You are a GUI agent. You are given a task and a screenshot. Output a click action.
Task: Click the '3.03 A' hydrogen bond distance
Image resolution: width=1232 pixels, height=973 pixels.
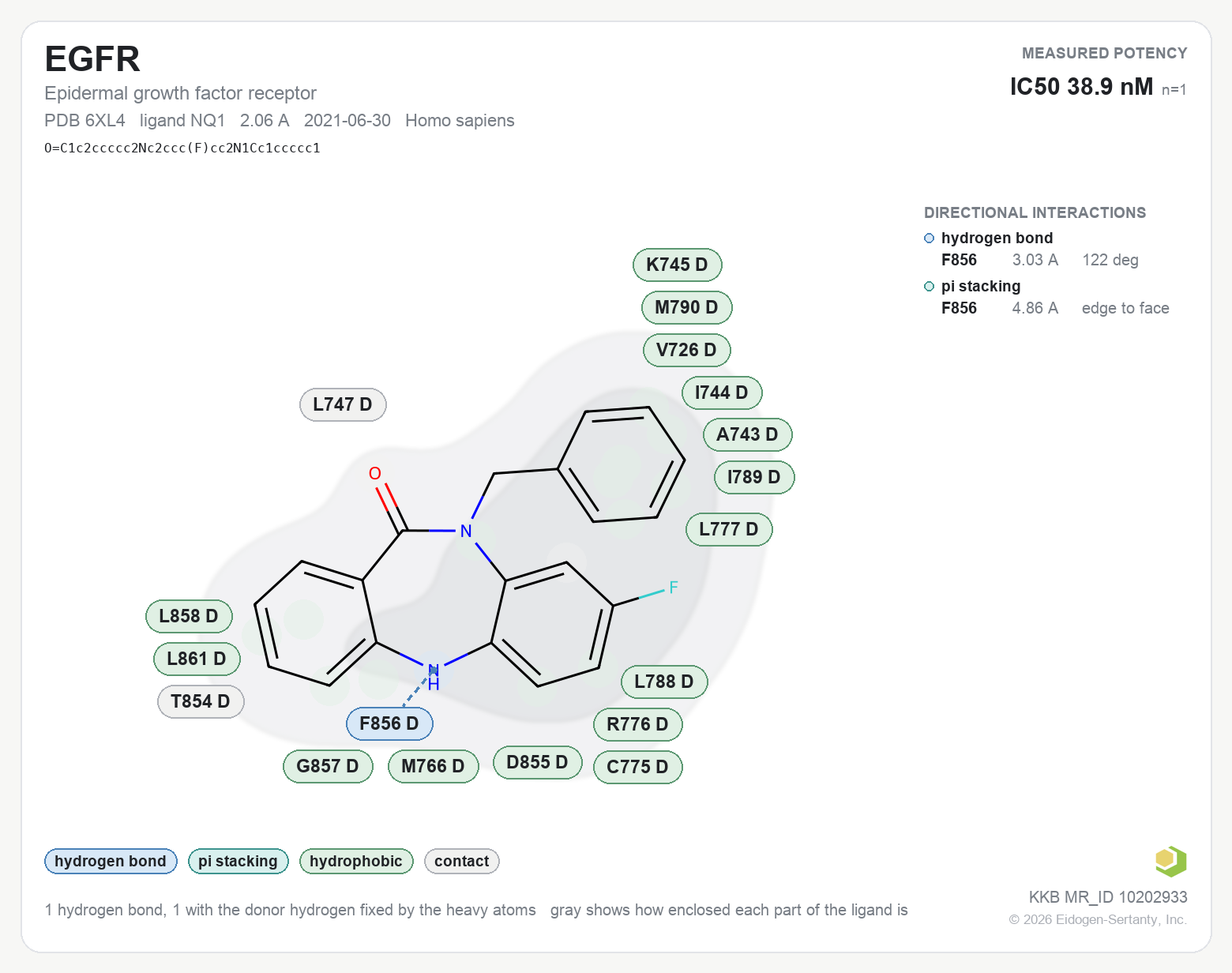tap(1035, 261)
